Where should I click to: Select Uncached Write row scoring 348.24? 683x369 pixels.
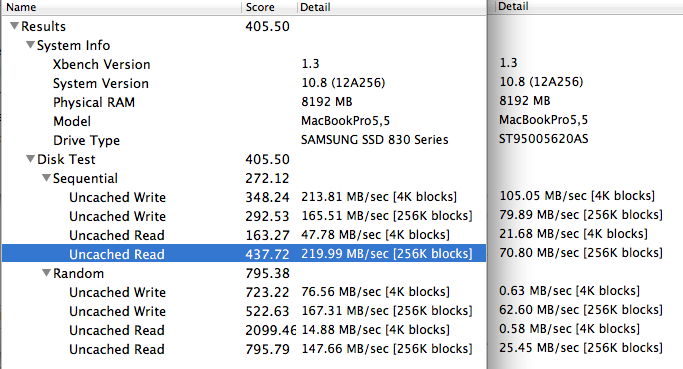(244, 197)
